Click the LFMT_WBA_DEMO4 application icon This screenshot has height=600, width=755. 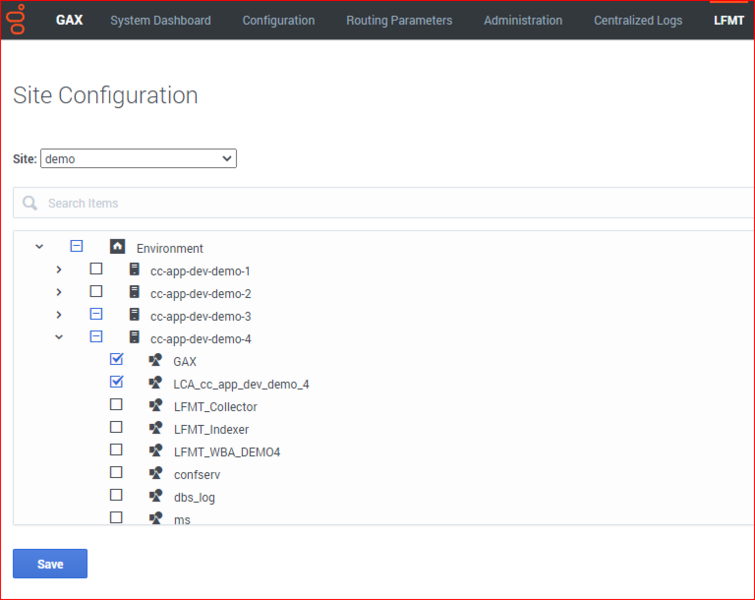155,450
